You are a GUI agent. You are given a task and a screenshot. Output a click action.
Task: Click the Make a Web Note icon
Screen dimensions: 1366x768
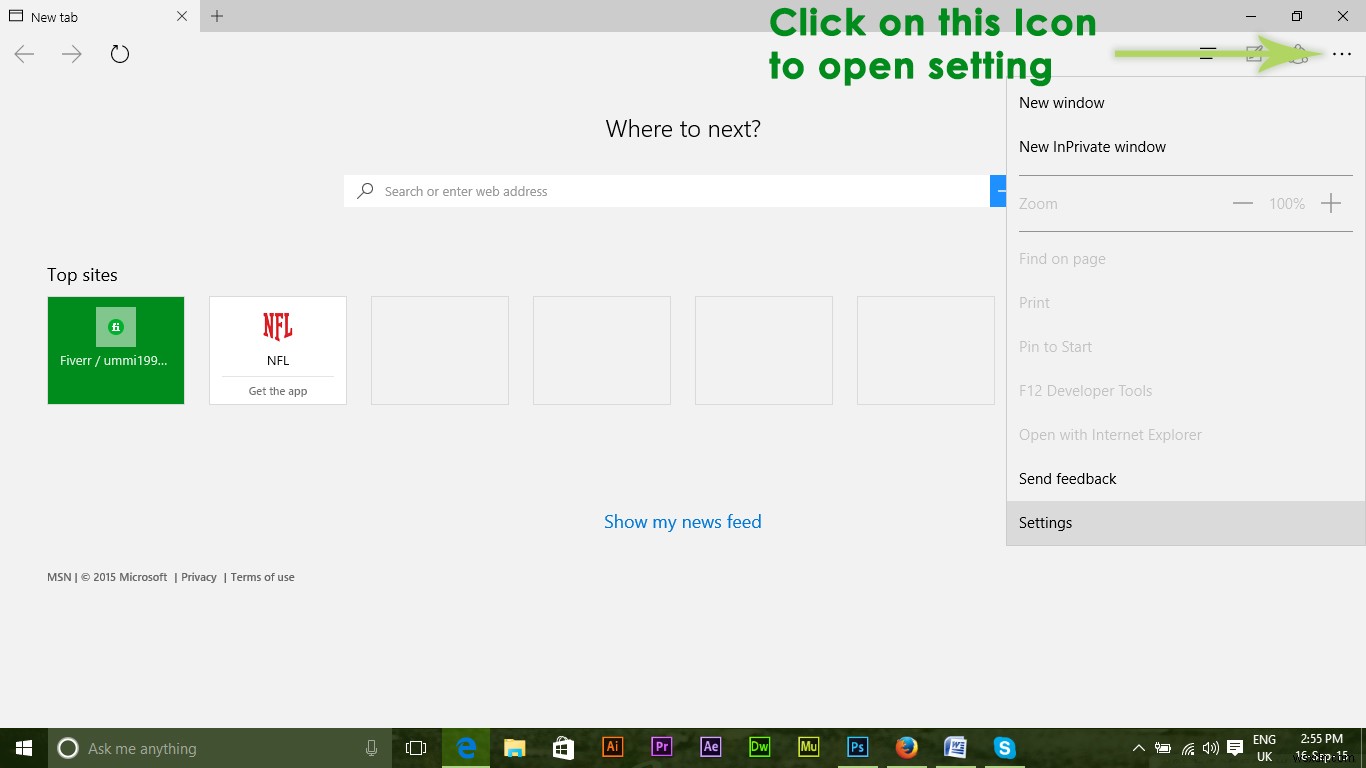[1254, 54]
